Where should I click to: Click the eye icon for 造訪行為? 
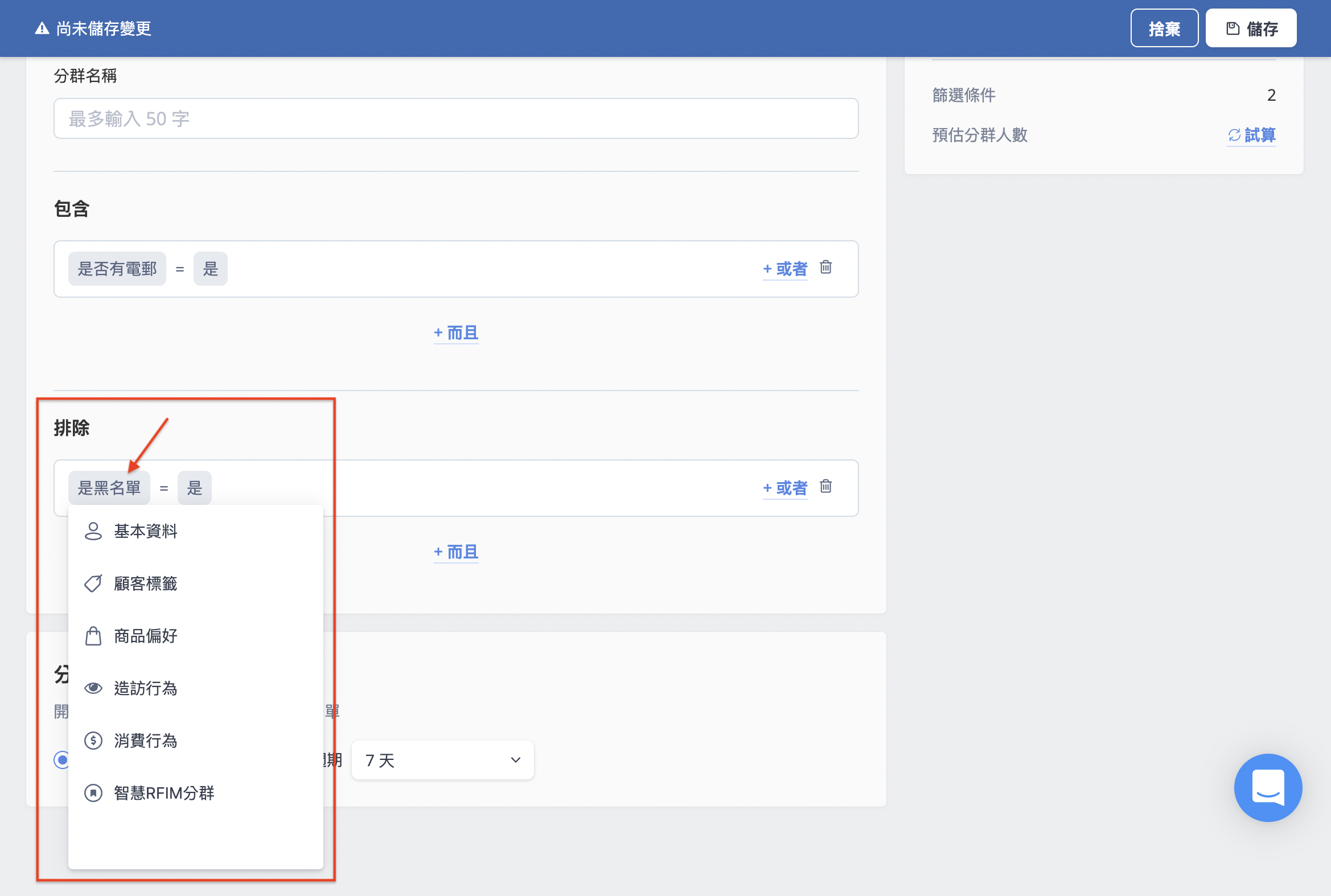point(93,688)
